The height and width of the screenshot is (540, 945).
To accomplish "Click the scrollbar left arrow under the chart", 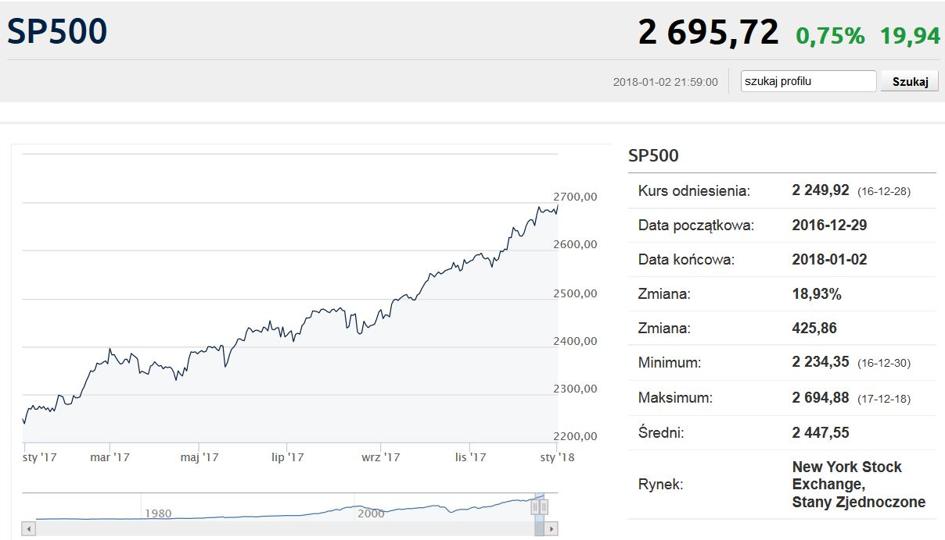I will 29,528.
